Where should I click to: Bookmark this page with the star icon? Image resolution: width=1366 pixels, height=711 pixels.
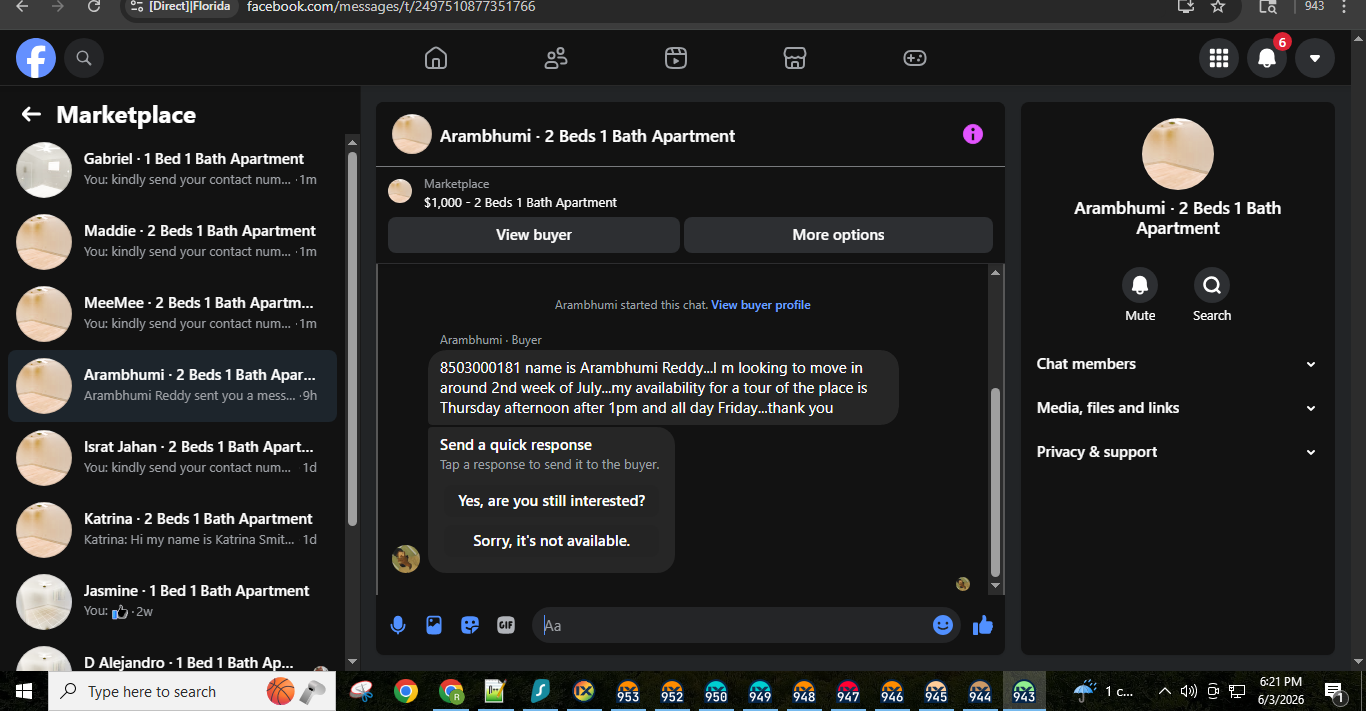pyautogui.click(x=1218, y=7)
